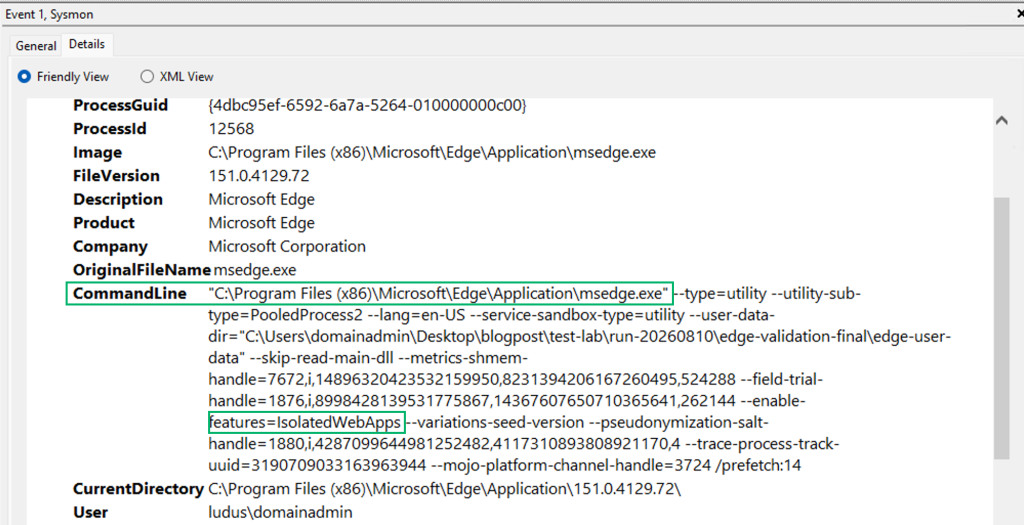Click the quoted msedge.exe path in CommandLine
The image size is (1024, 525).
[x=438, y=293]
